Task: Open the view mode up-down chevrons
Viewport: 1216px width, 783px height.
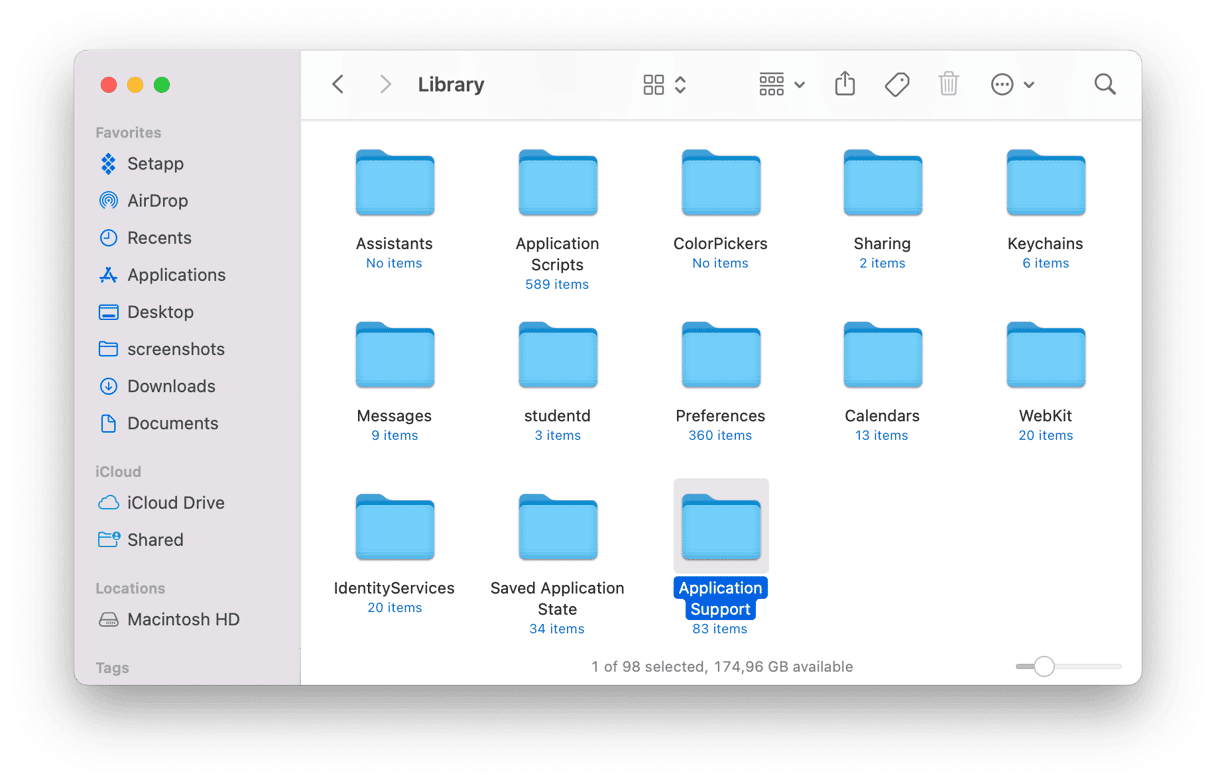Action: tap(681, 85)
